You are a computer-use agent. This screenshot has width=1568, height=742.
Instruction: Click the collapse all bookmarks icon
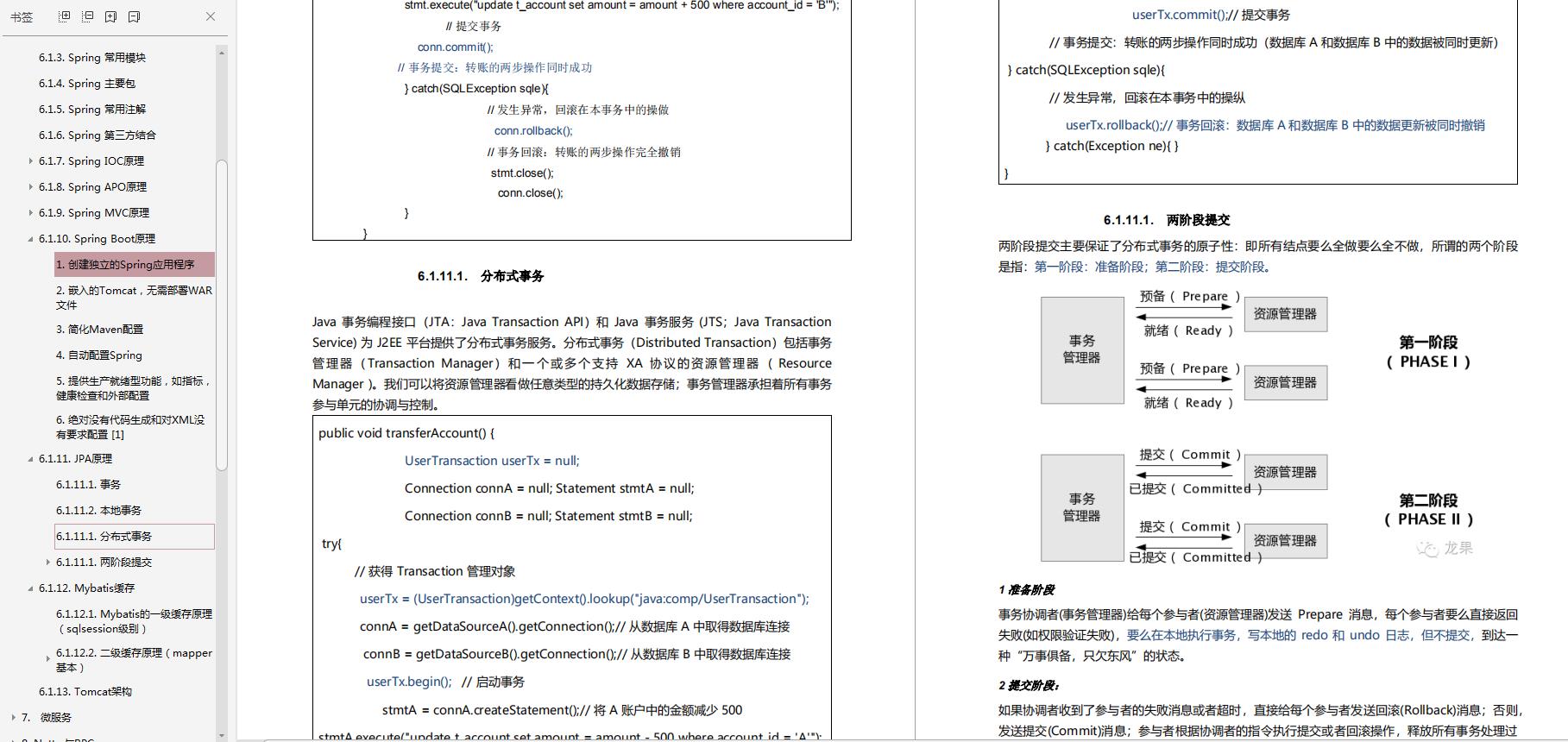tap(87, 16)
